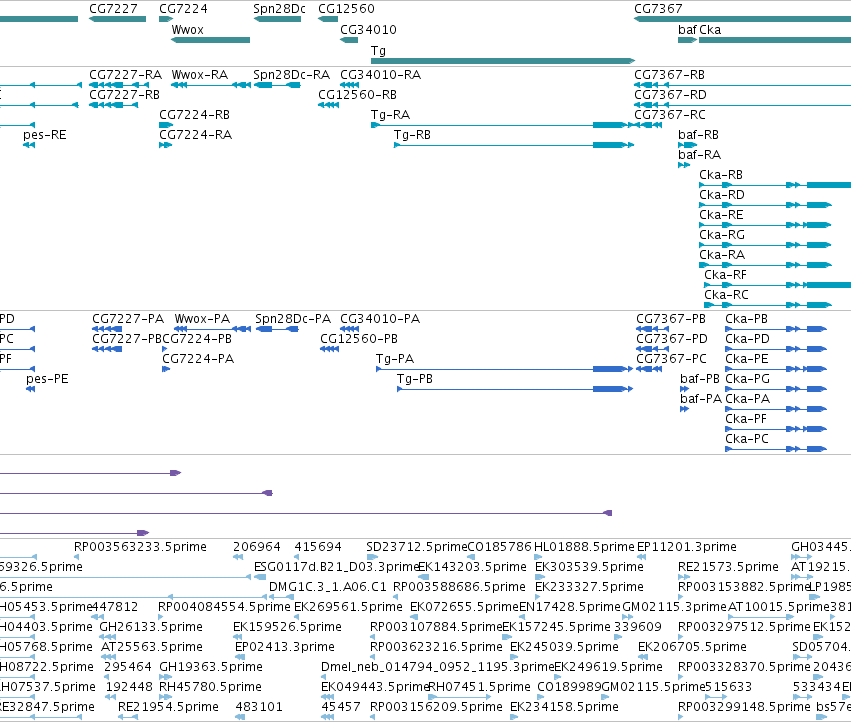Click the SD23712.5prime EST label
The image size is (851, 722).
[416, 547]
